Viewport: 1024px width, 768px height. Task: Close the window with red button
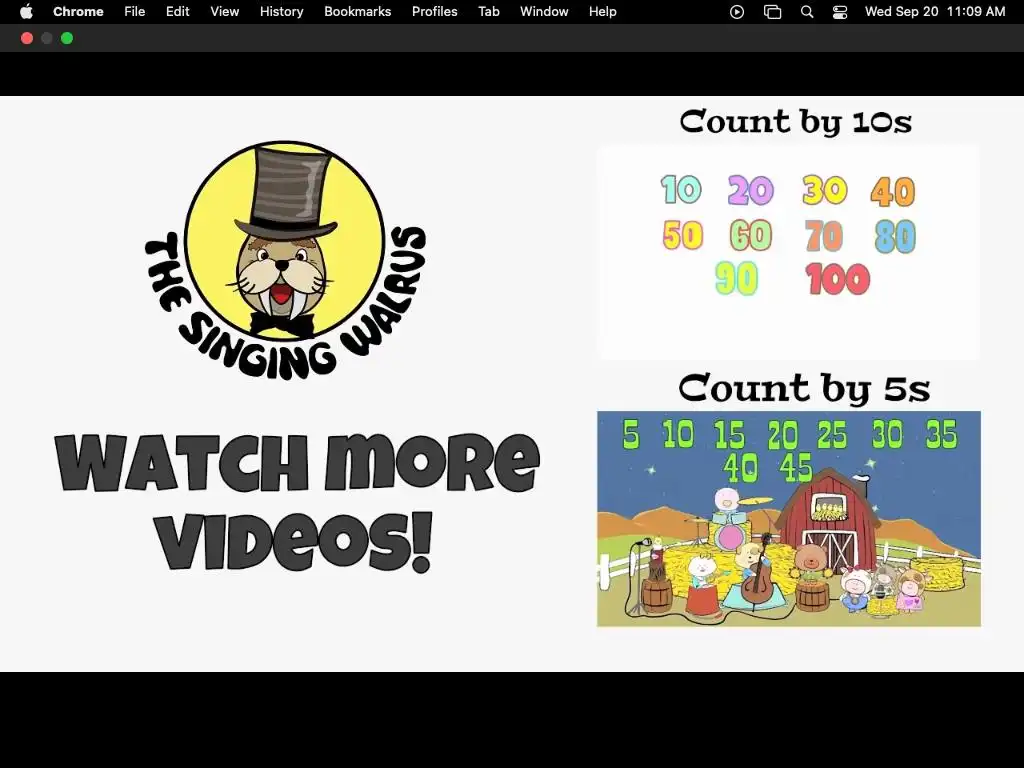point(27,39)
